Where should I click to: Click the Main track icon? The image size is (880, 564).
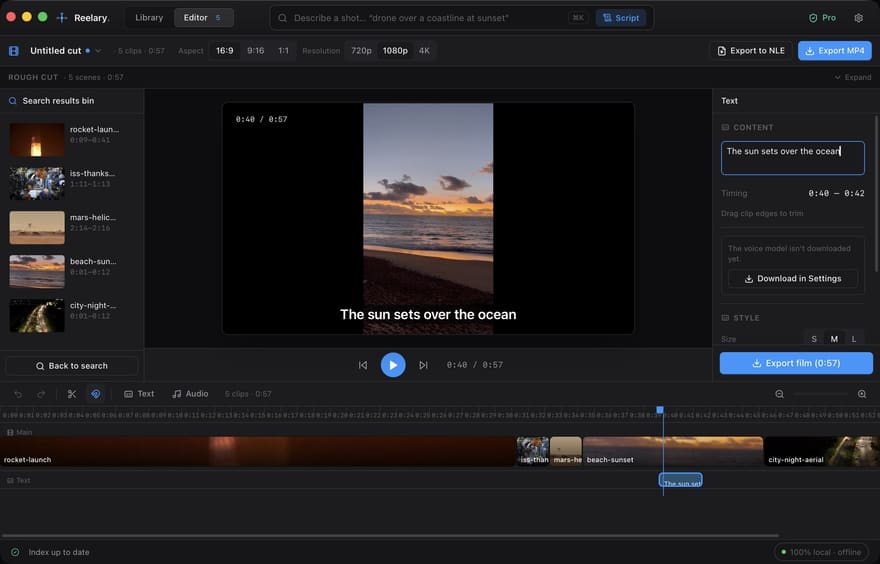click(x=10, y=433)
